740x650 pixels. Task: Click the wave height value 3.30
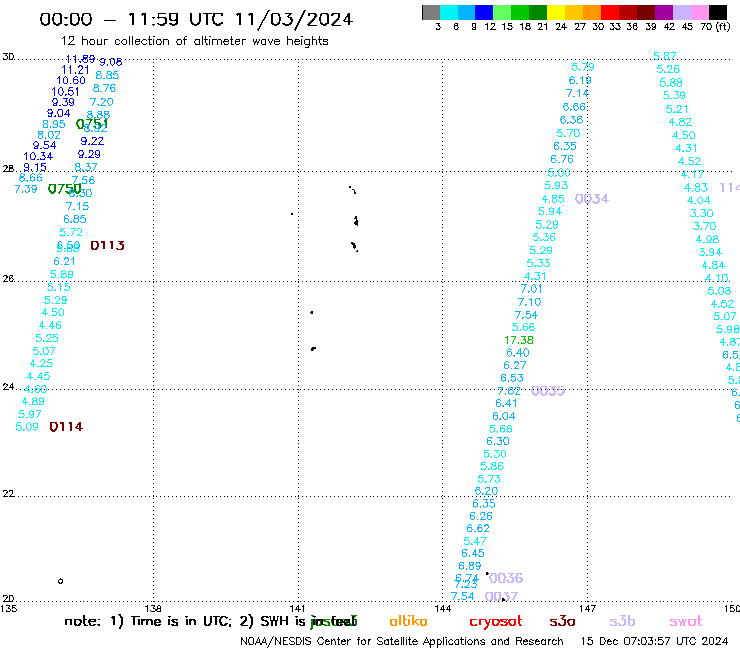(x=702, y=213)
